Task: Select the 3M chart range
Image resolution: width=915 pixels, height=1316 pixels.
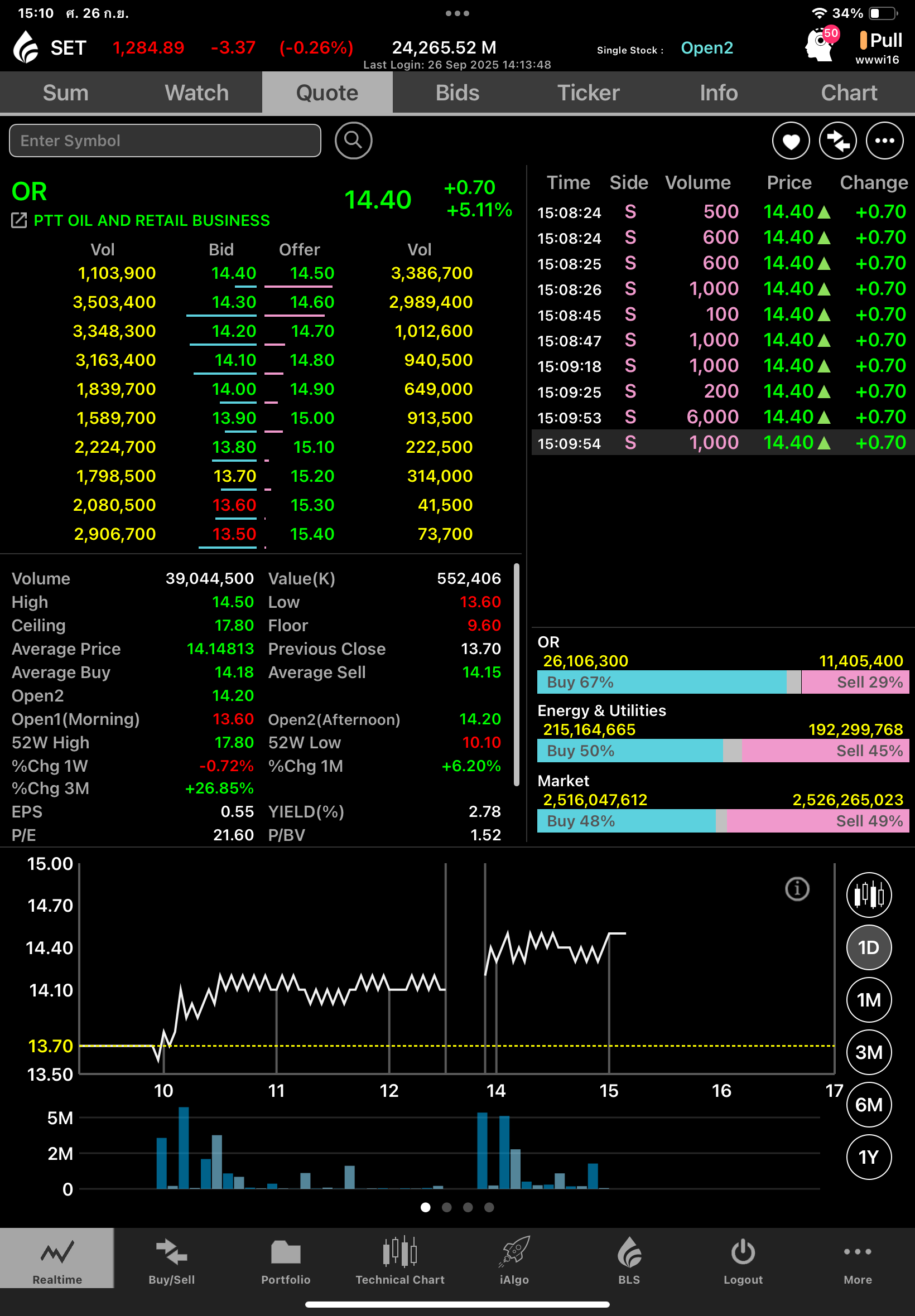Action: pyautogui.click(x=869, y=1052)
